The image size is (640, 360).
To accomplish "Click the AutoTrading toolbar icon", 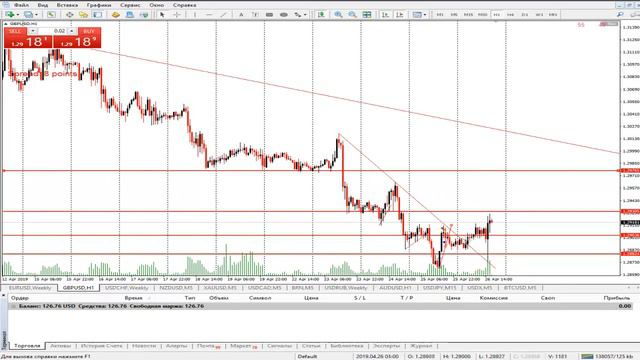I will (x=321, y=15).
